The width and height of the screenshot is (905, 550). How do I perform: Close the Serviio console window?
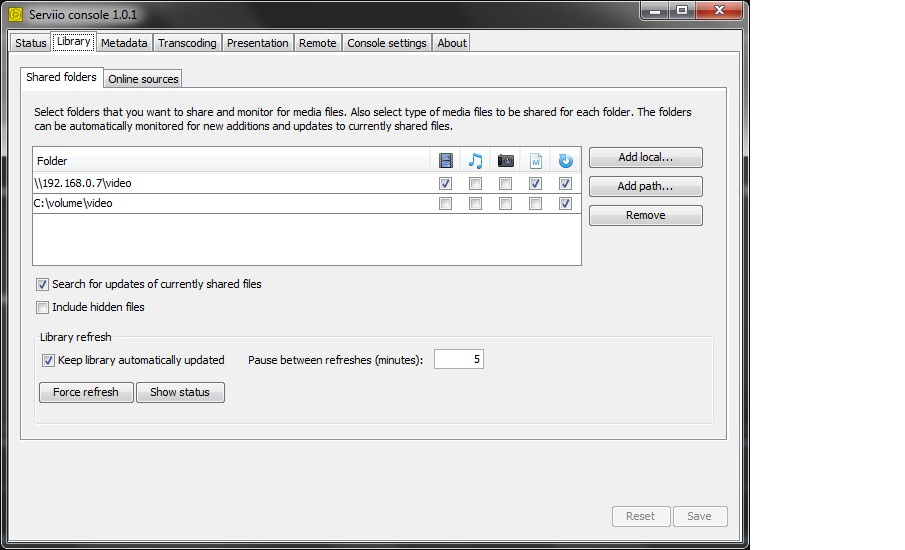pos(719,11)
